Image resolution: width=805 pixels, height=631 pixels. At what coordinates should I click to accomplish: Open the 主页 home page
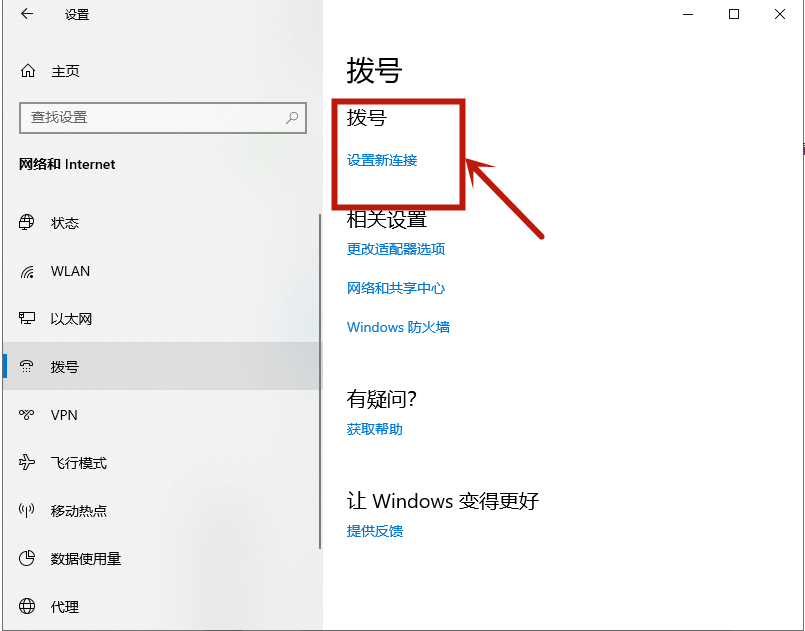click(x=162, y=70)
